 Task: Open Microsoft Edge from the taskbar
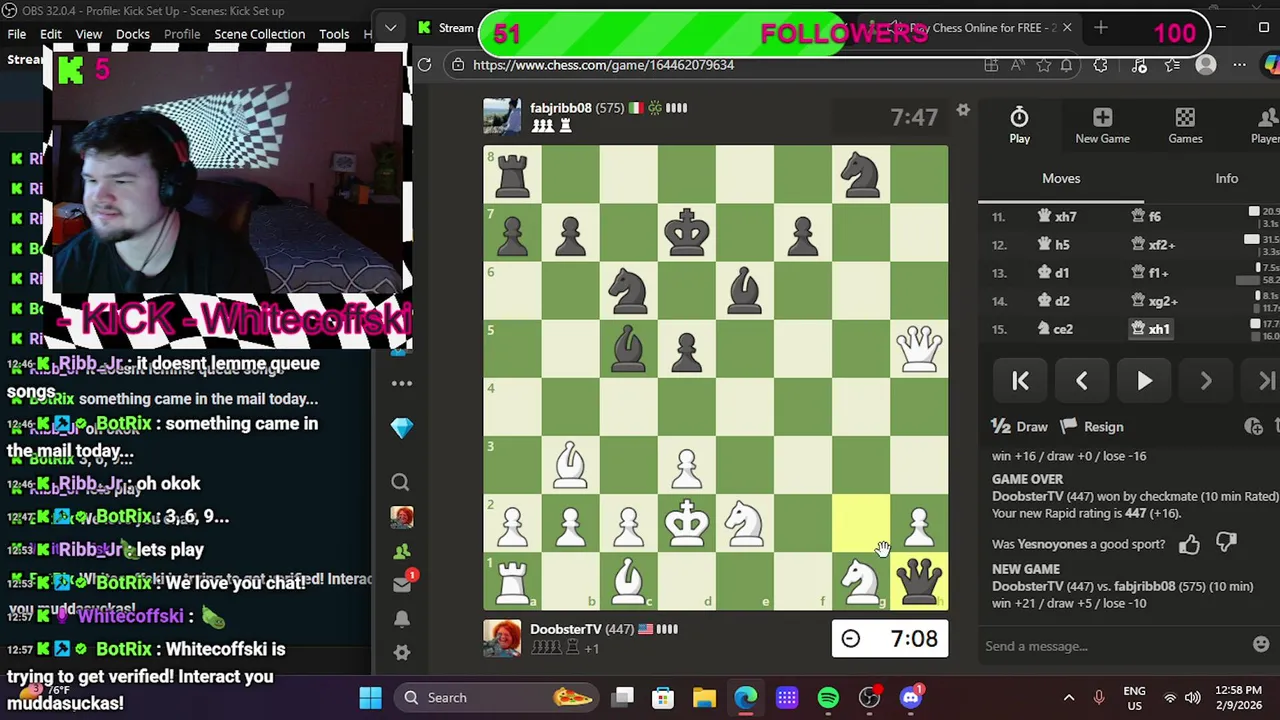tap(746, 698)
